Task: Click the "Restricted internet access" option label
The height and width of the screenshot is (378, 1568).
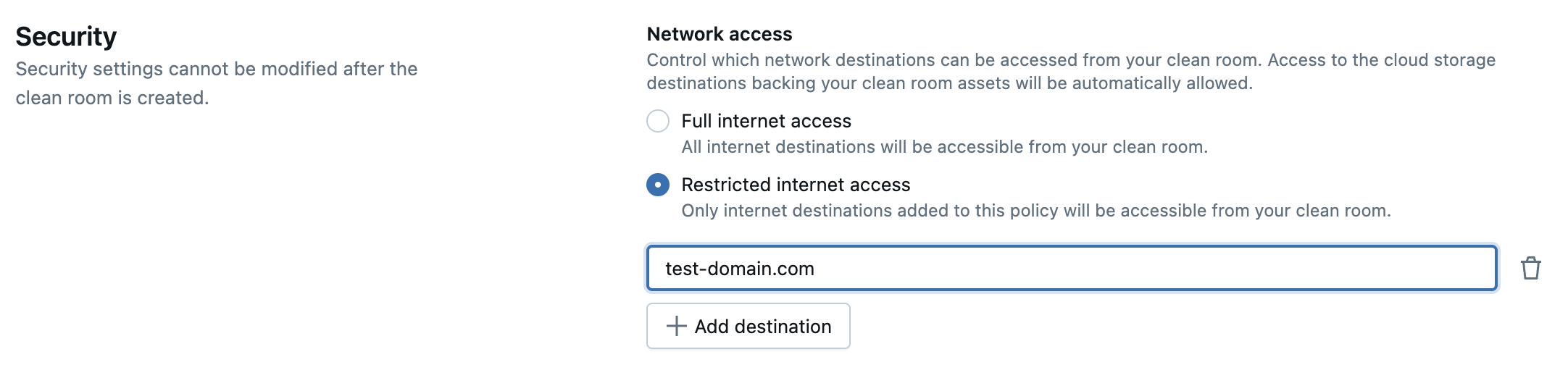Action: [796, 185]
